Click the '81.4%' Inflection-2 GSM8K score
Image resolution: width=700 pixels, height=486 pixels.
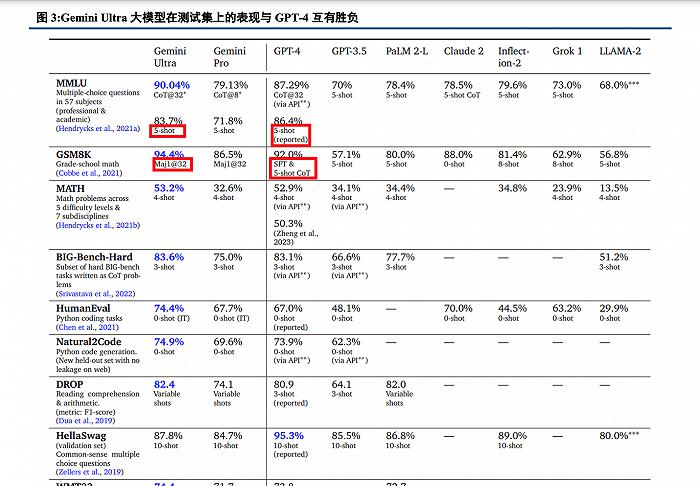coord(512,154)
